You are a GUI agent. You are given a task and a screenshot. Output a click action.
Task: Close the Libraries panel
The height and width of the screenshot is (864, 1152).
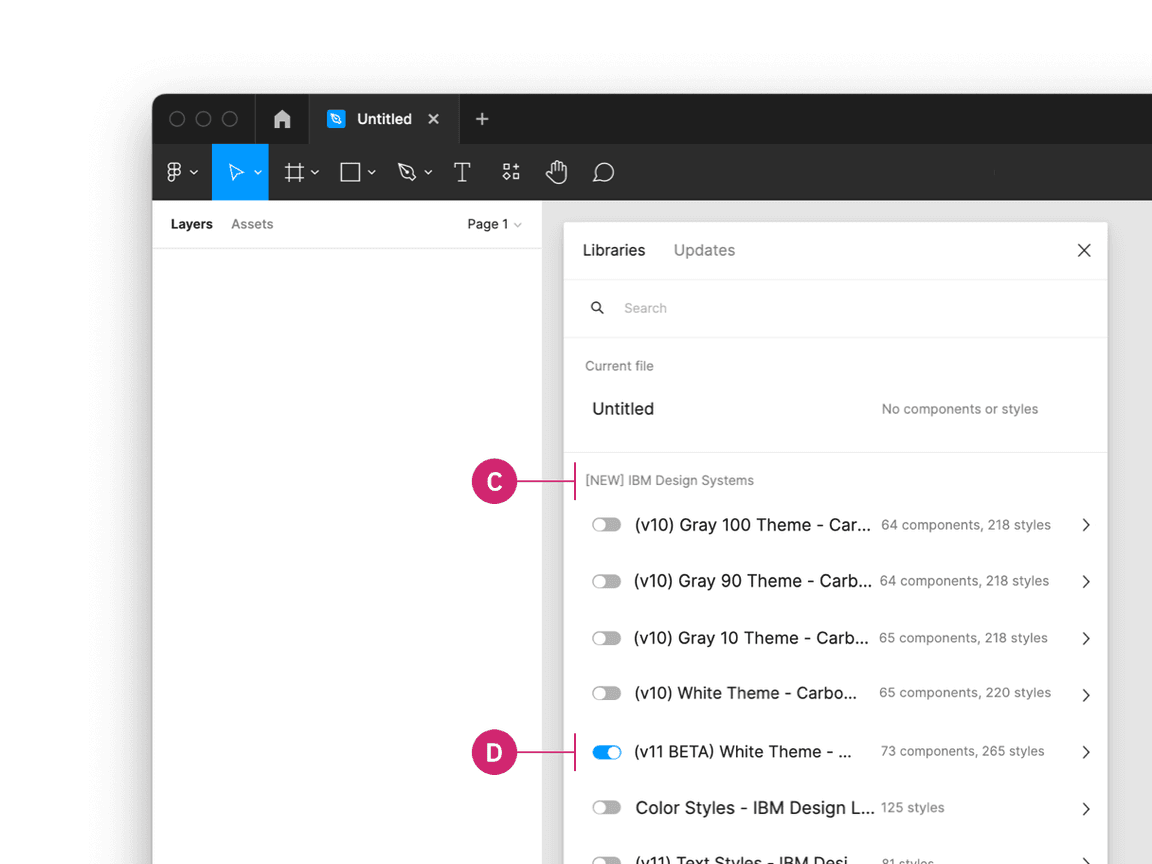point(1084,251)
